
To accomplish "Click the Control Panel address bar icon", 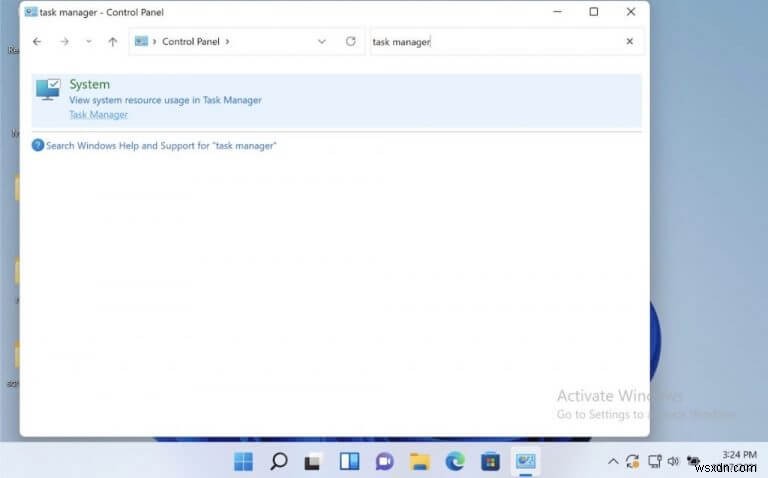I will [x=141, y=41].
